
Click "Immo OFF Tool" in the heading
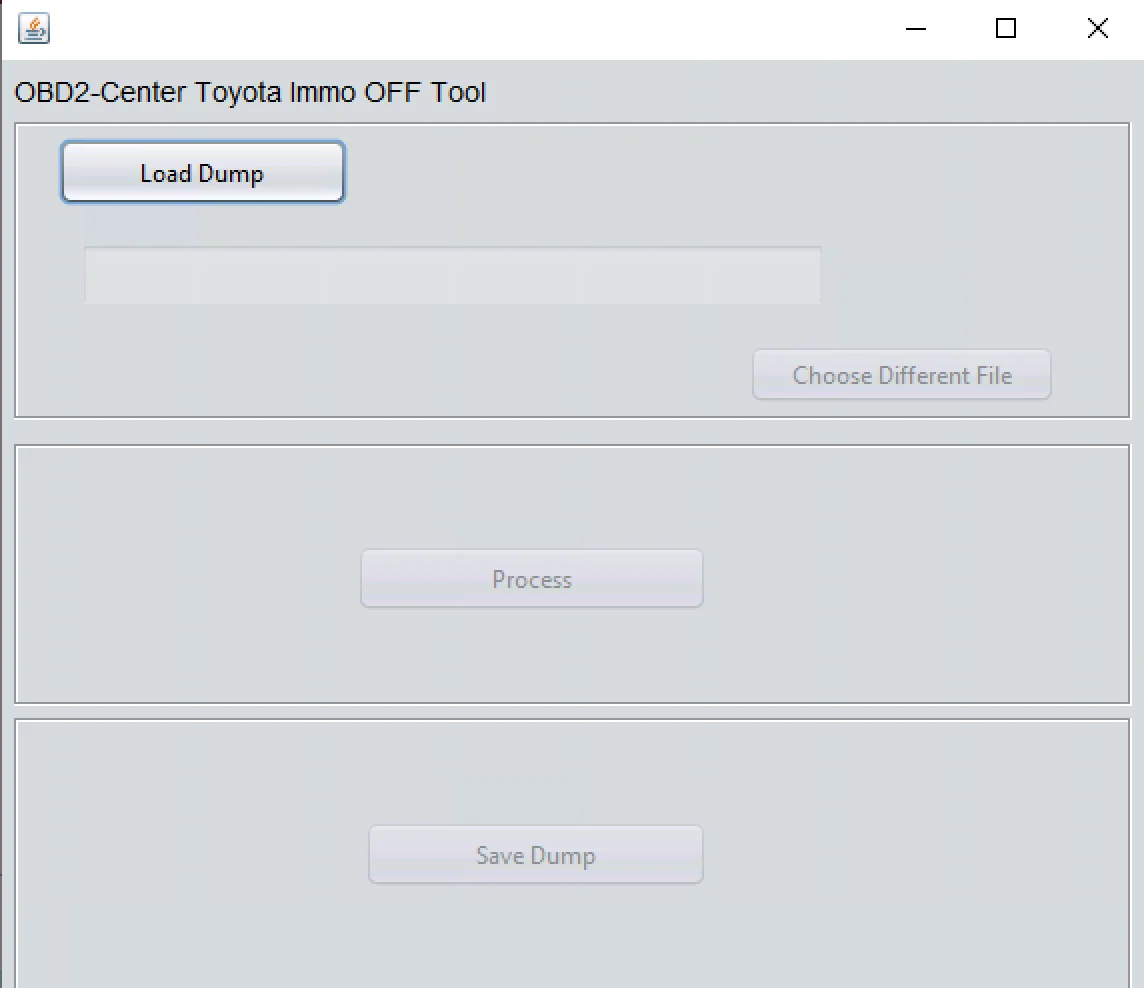(387, 93)
